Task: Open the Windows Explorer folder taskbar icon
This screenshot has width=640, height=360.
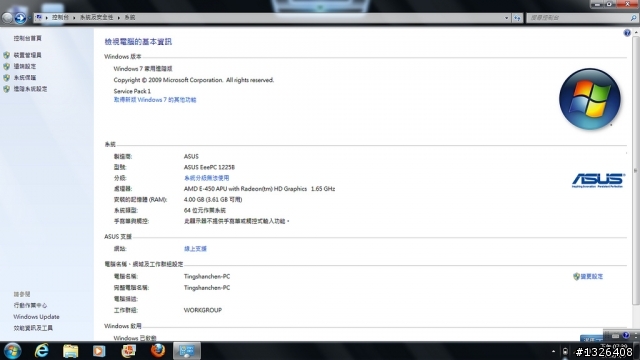Action: tap(70, 351)
